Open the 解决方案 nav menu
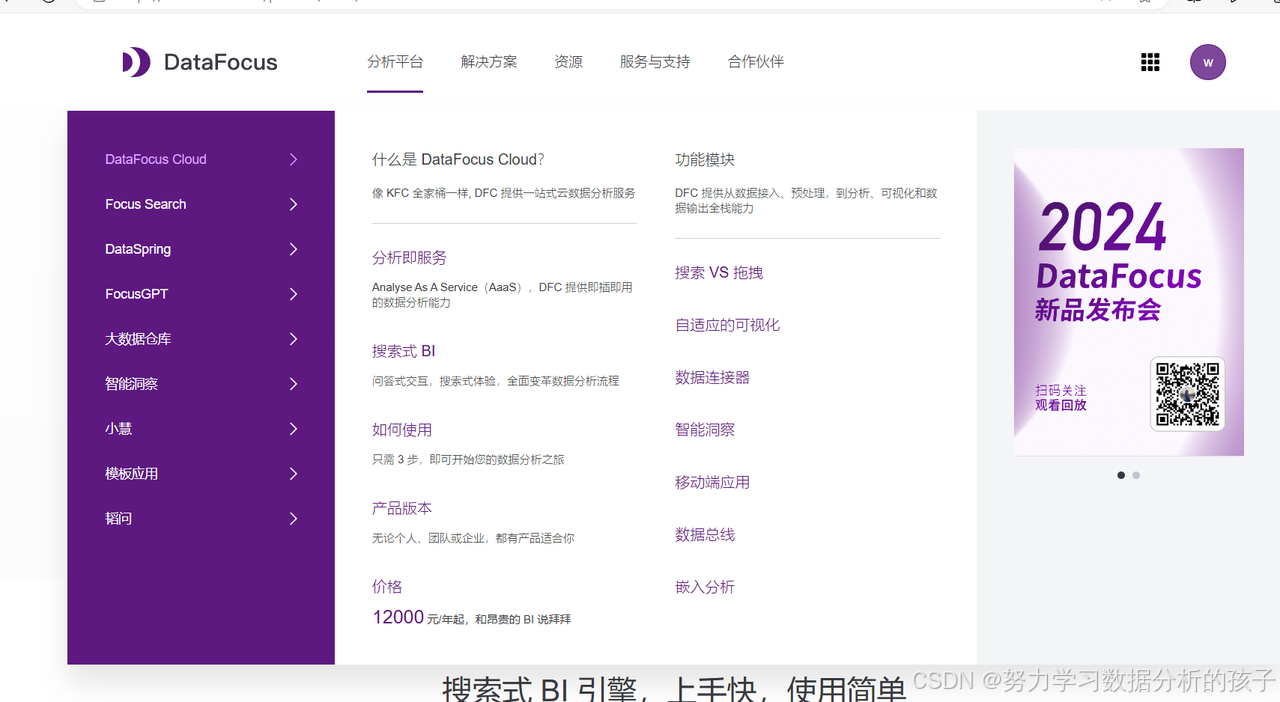Screen dimensions: 1280x702 point(489,62)
